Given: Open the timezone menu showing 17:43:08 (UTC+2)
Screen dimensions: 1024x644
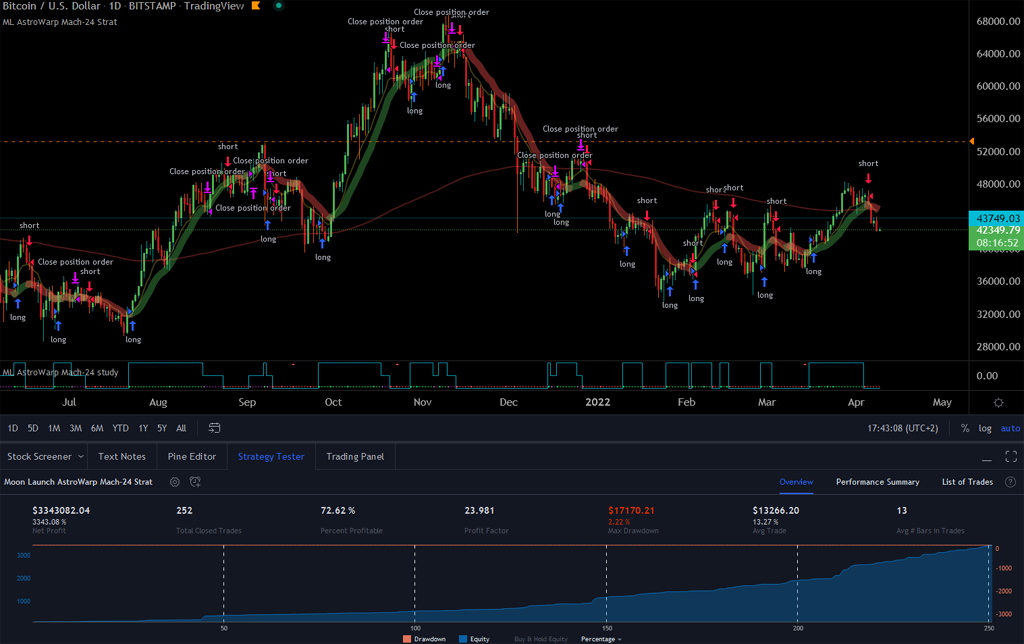Looking at the screenshot, I should tap(903, 428).
